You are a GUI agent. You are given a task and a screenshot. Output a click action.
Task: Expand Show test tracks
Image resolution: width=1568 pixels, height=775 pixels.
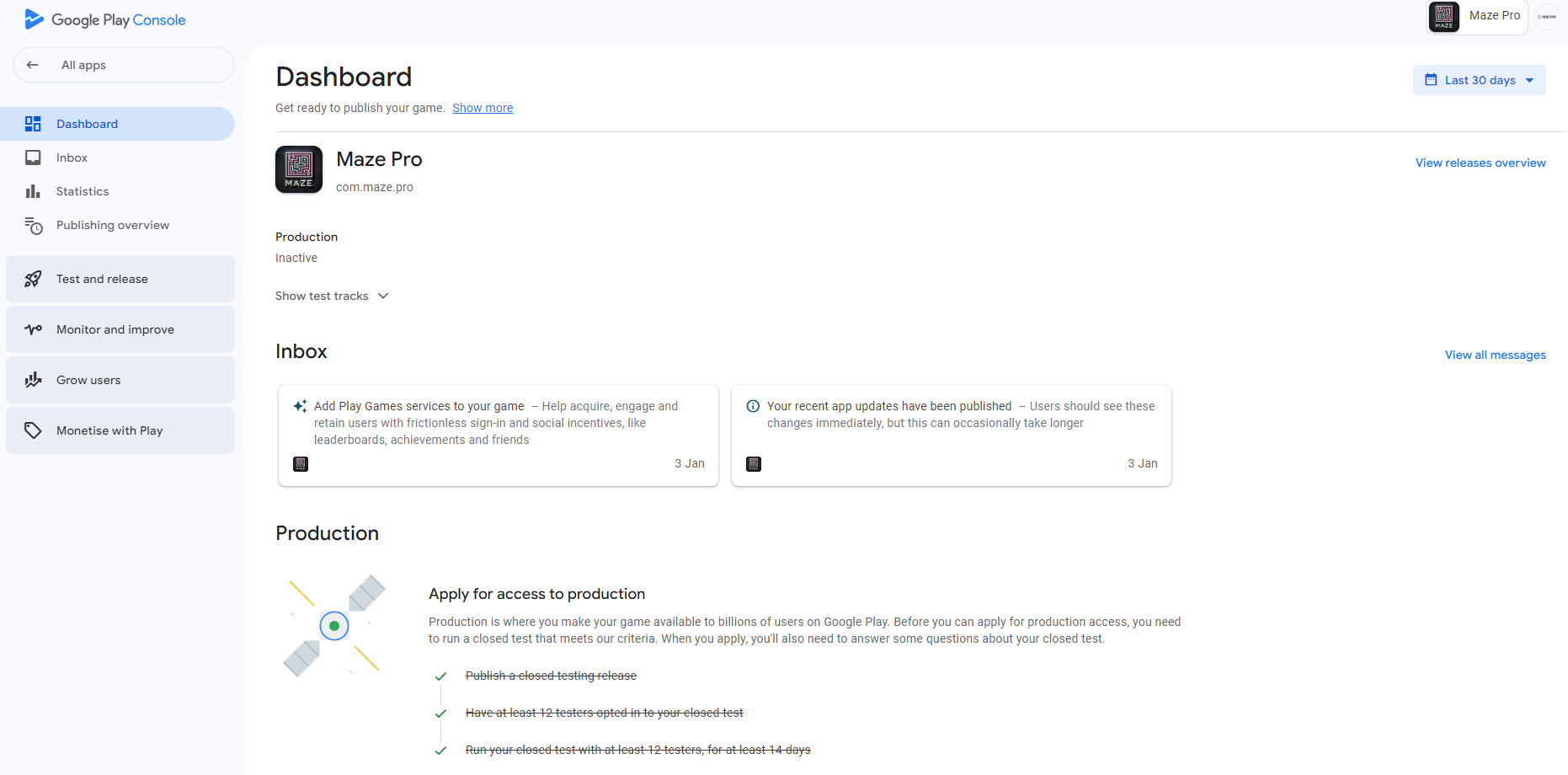tap(332, 296)
